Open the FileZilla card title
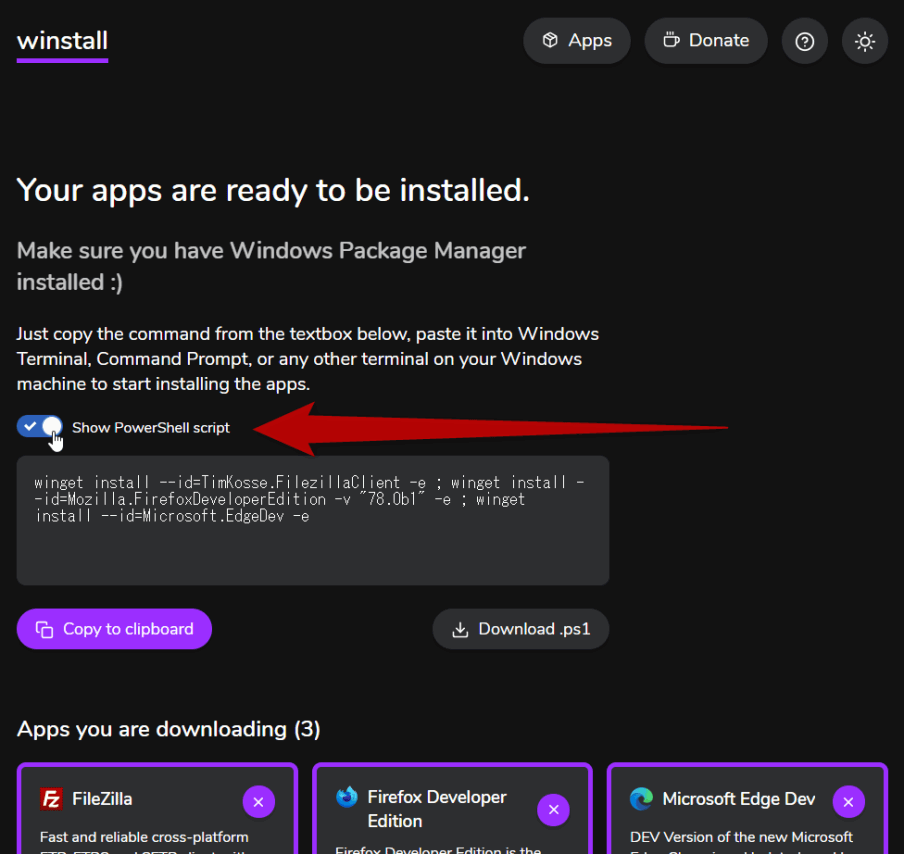 102,799
